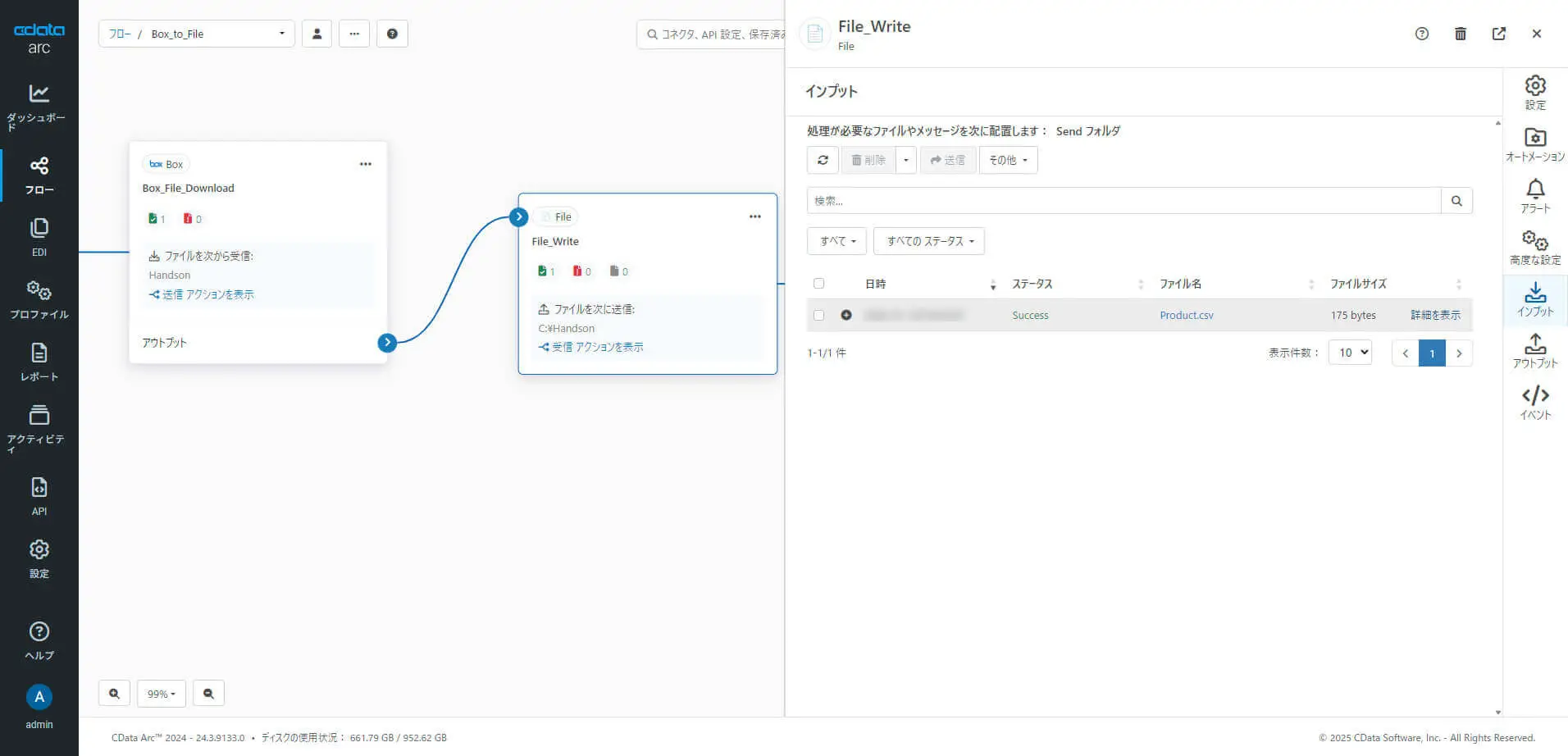Open the Activity (アクティビティ) sidebar section

coord(39,428)
